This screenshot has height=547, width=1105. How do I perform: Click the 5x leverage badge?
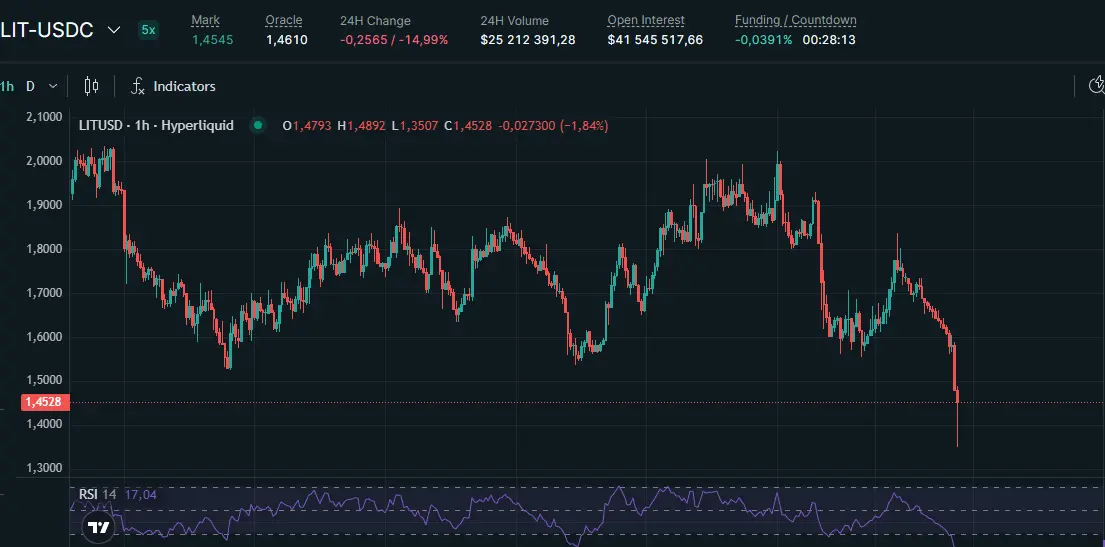point(148,30)
